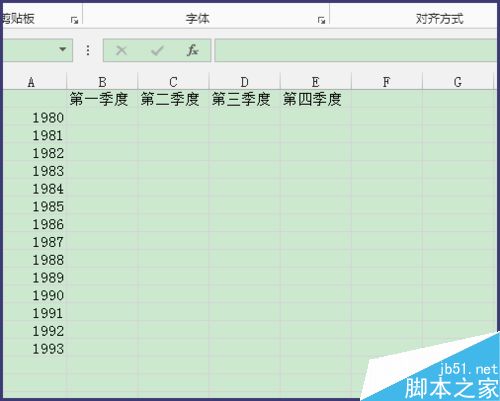The image size is (500, 401).
Task: Click the 对齐方式 ribbon group label
Action: (x=439, y=19)
